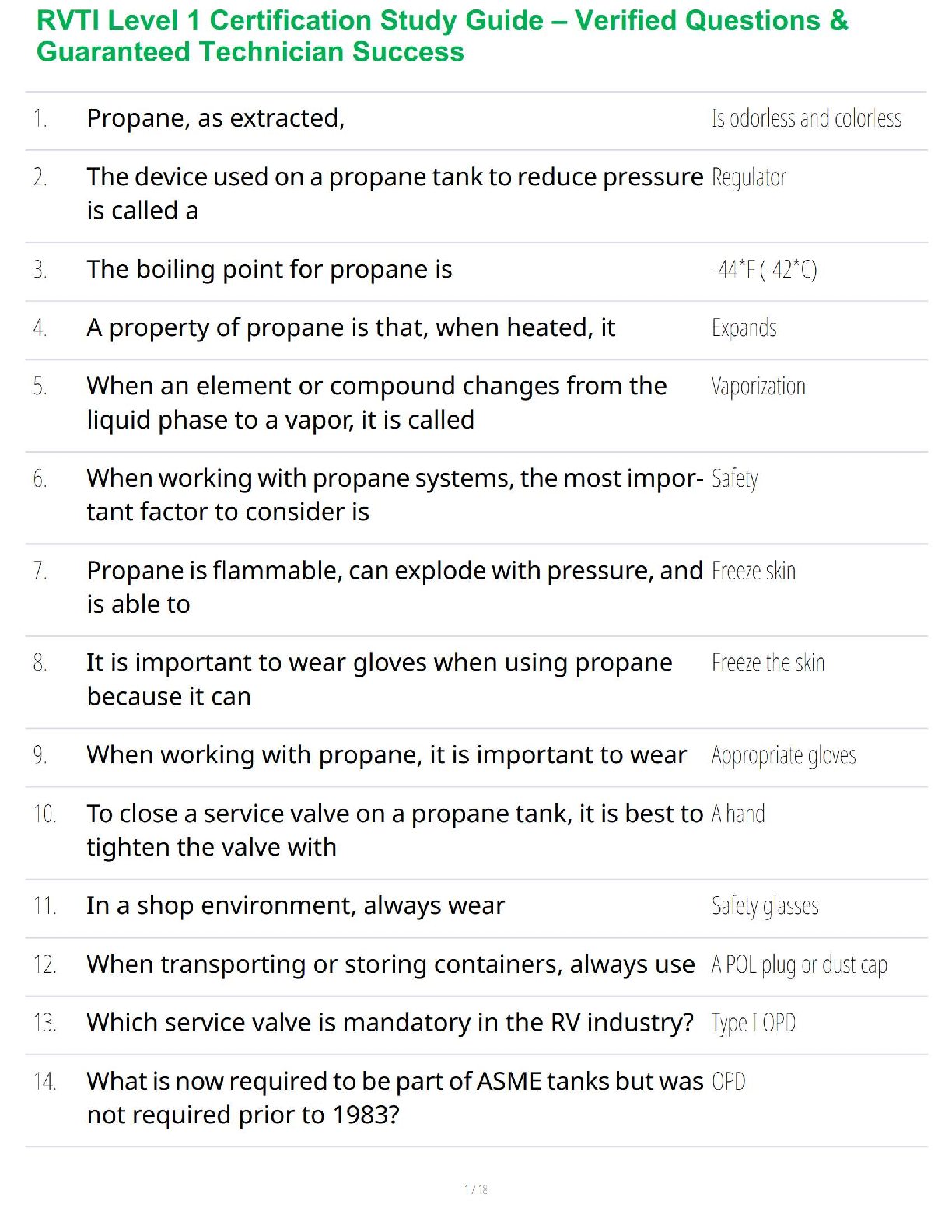Click question 13 about the mandatory service valve
This screenshot has width=952, height=1232.
coord(390,1023)
